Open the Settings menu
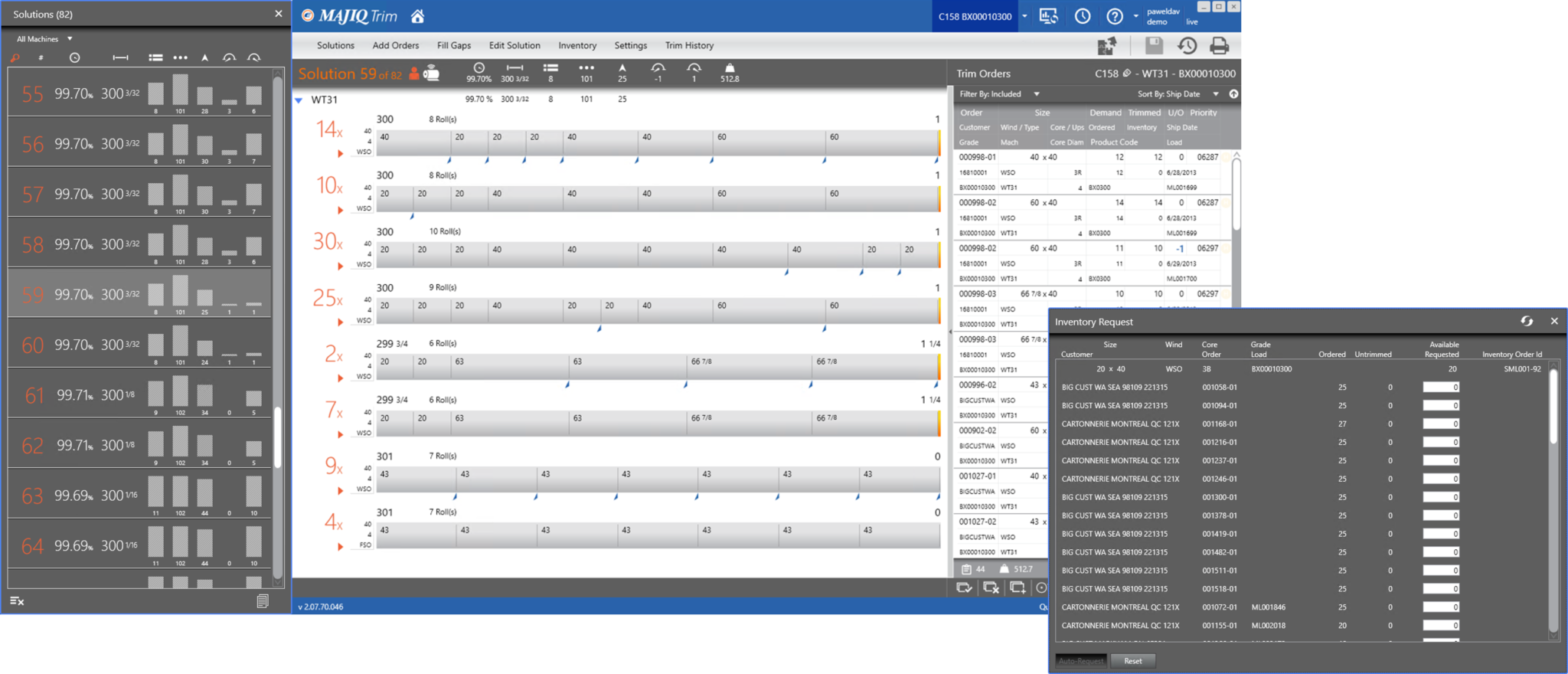1568x674 pixels. tap(630, 45)
